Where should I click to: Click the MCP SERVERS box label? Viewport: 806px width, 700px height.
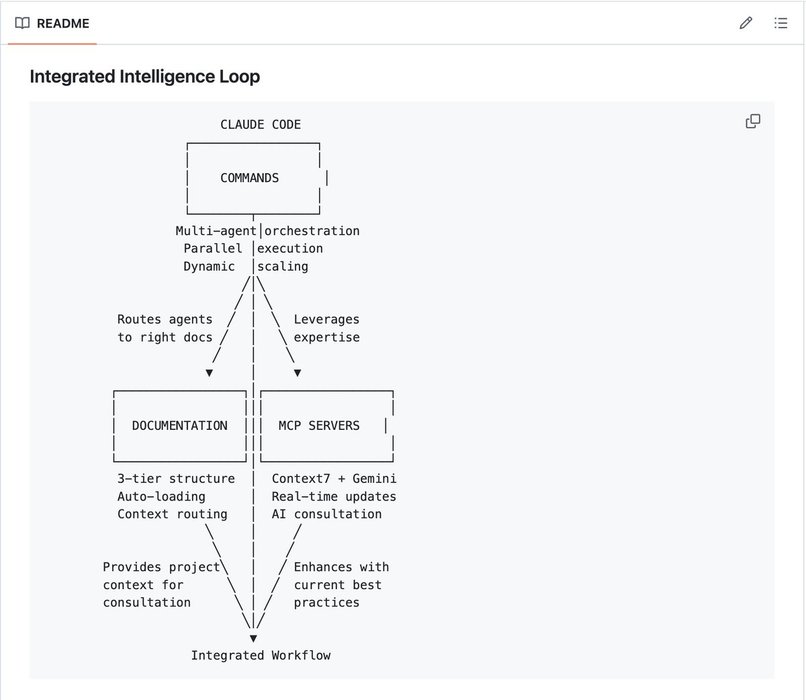pos(319,425)
